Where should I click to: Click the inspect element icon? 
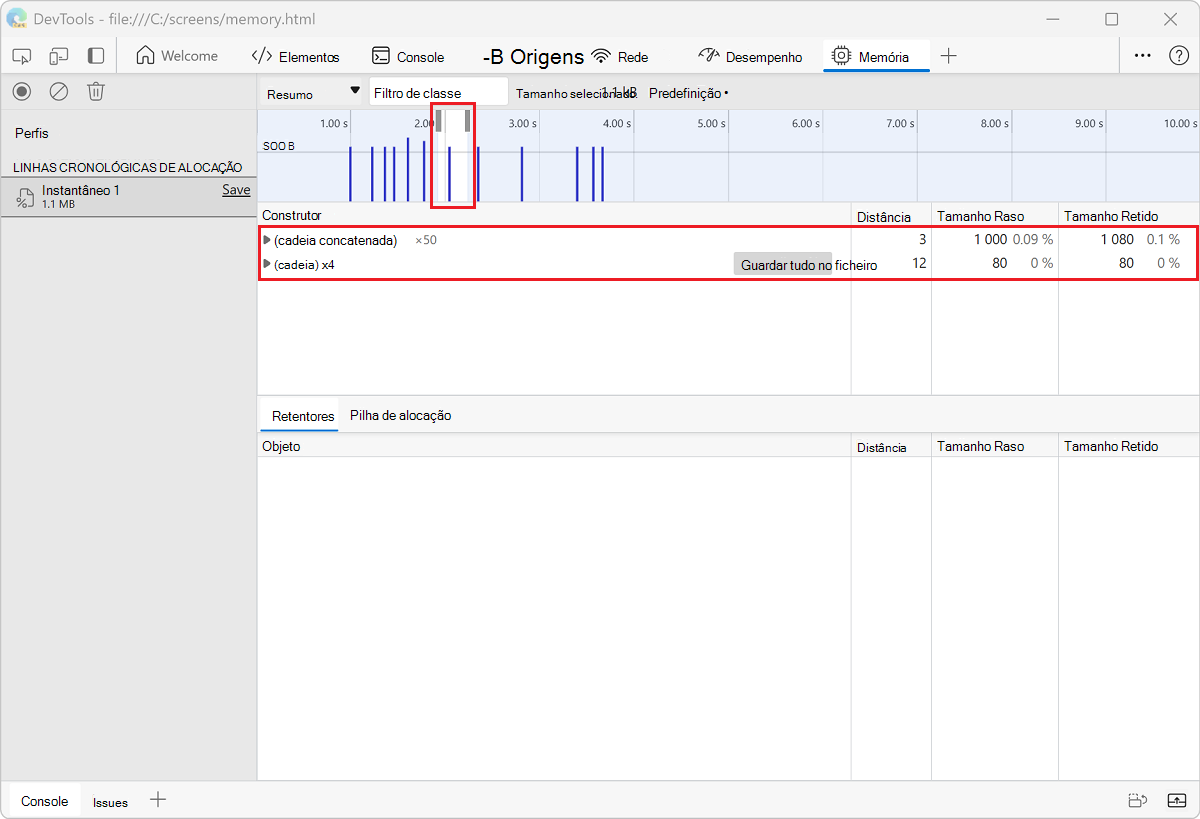(22, 56)
